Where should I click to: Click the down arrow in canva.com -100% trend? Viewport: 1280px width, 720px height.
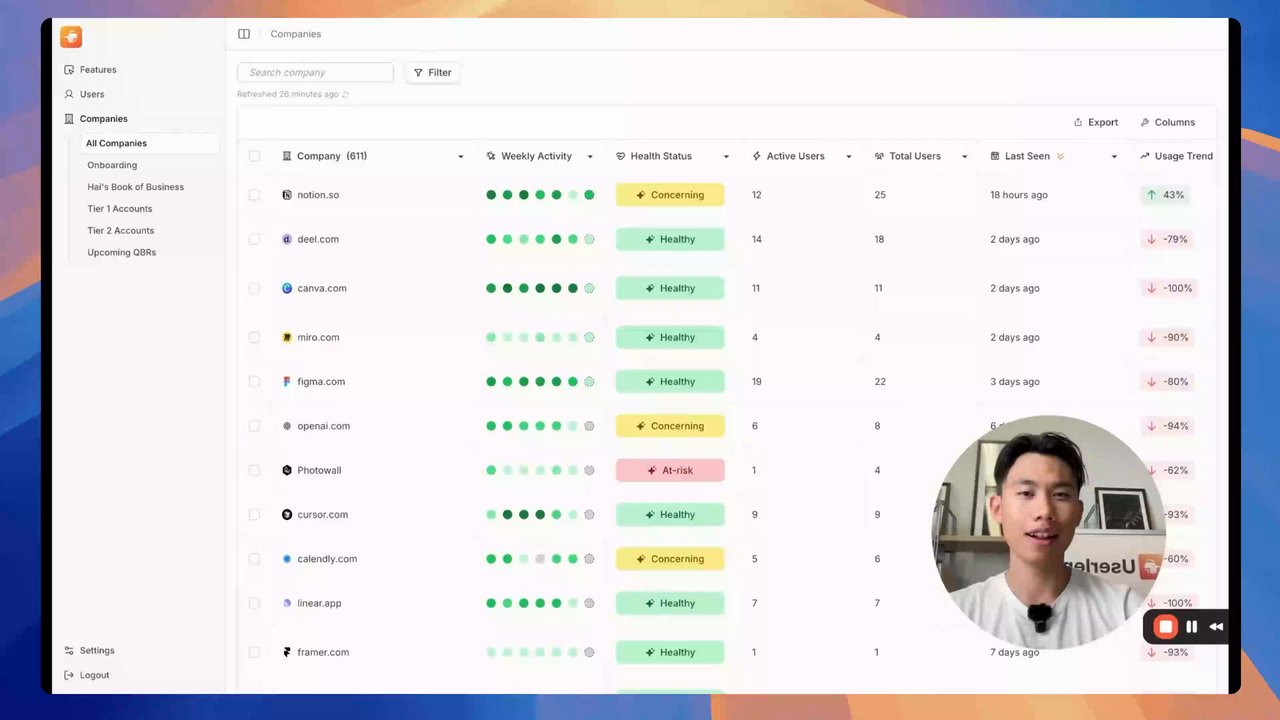pyautogui.click(x=1152, y=288)
